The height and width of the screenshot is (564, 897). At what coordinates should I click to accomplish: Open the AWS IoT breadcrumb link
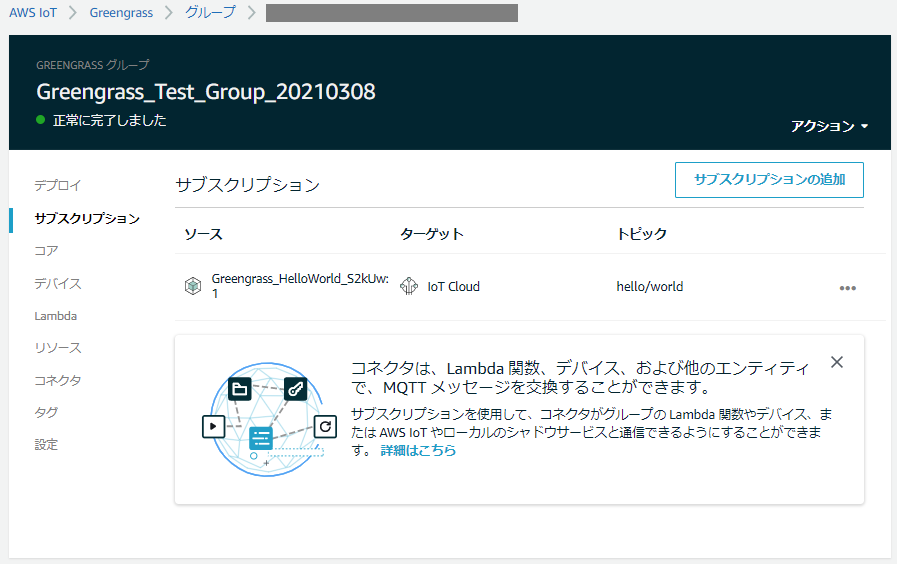(x=33, y=13)
